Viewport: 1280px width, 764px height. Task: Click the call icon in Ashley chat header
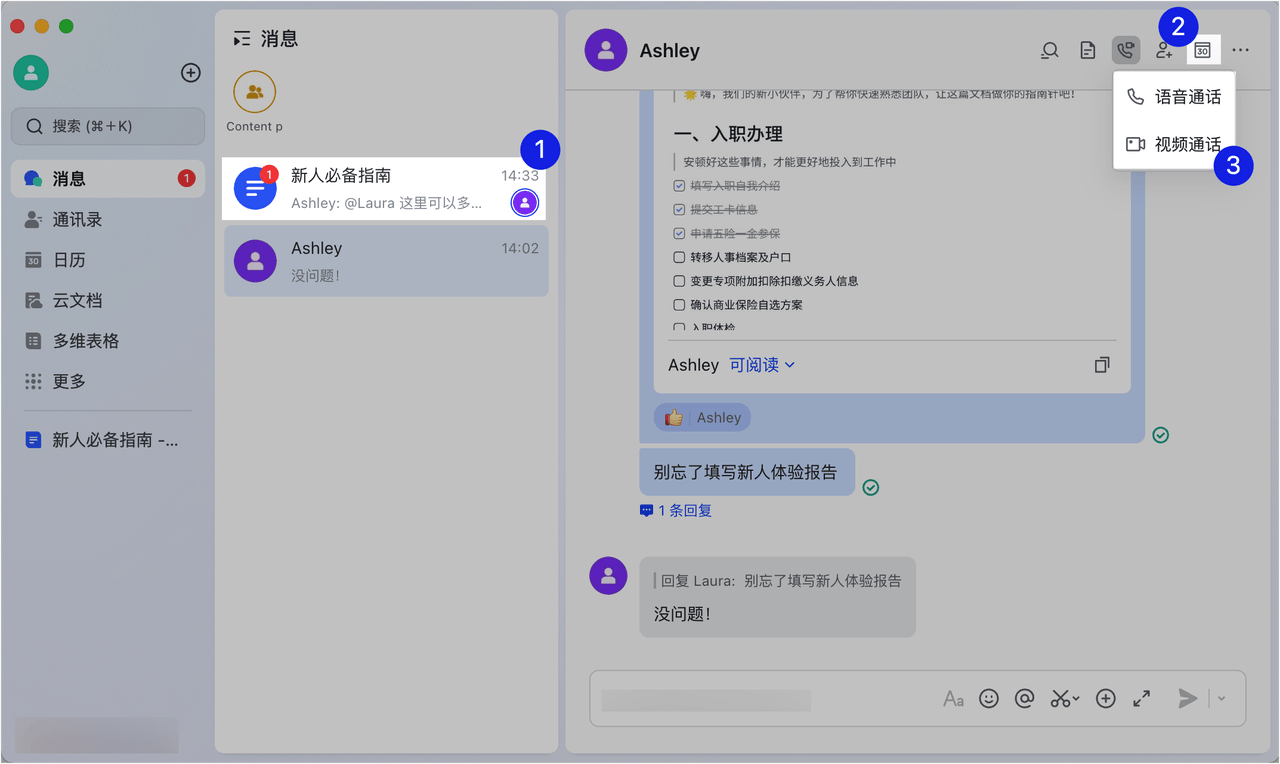coord(1126,50)
